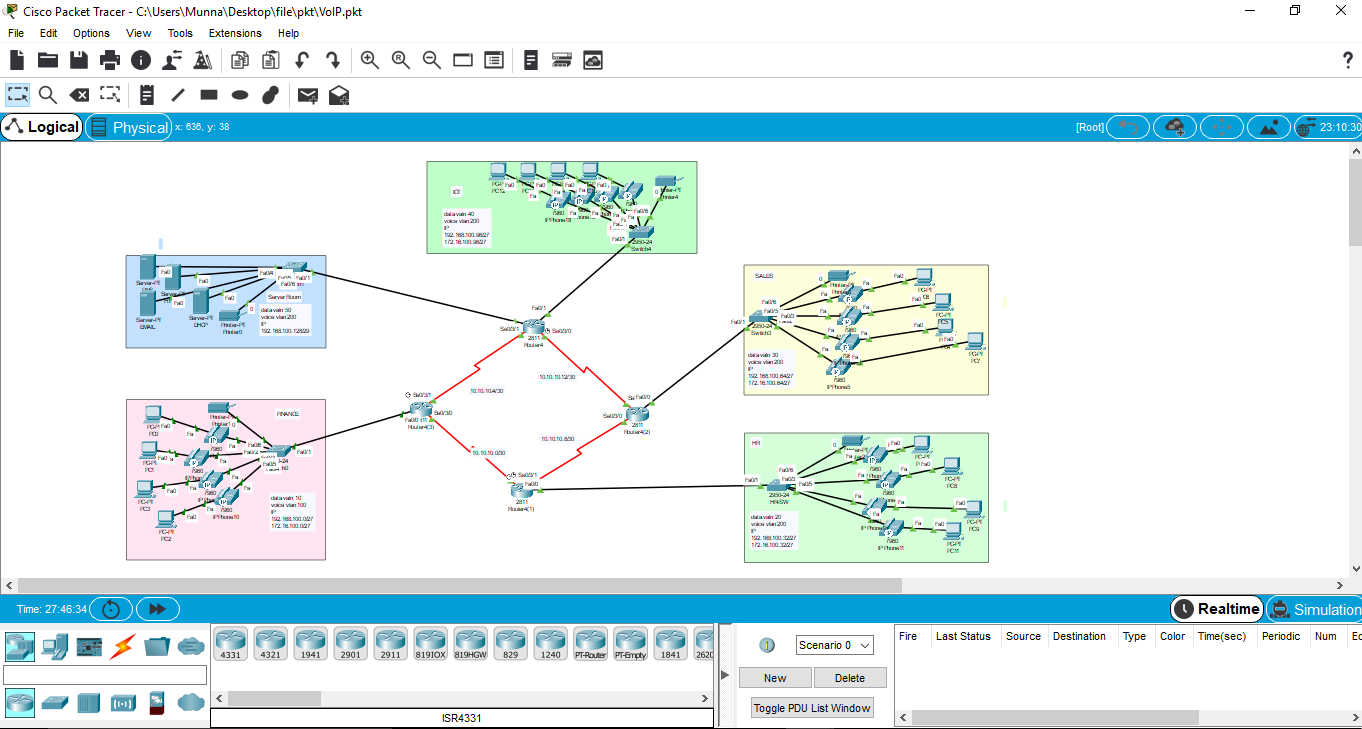Open the View menu
Screen dimensions: 1362x729
point(139,33)
